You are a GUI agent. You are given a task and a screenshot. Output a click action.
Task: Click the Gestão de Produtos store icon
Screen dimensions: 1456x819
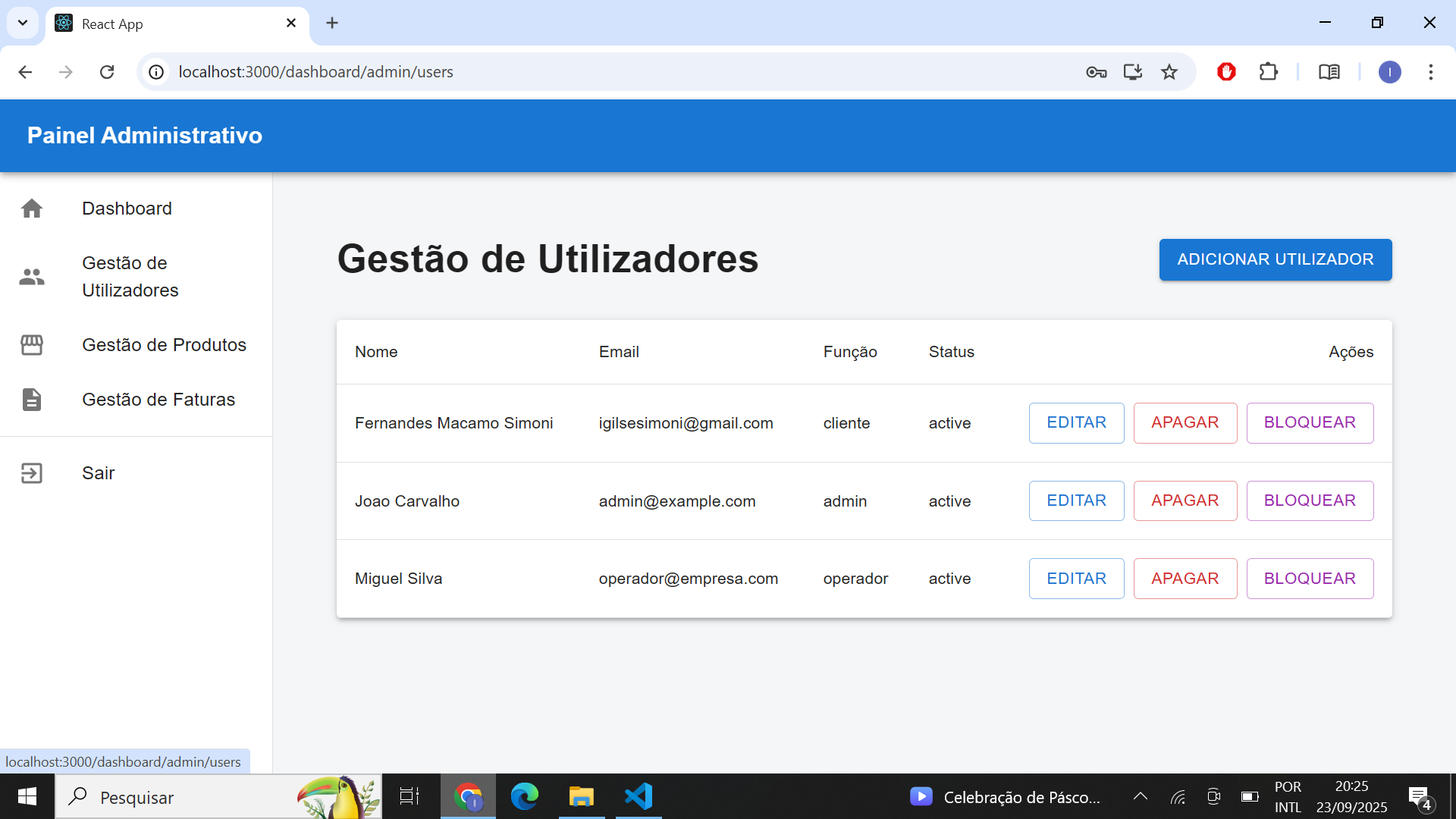32,345
